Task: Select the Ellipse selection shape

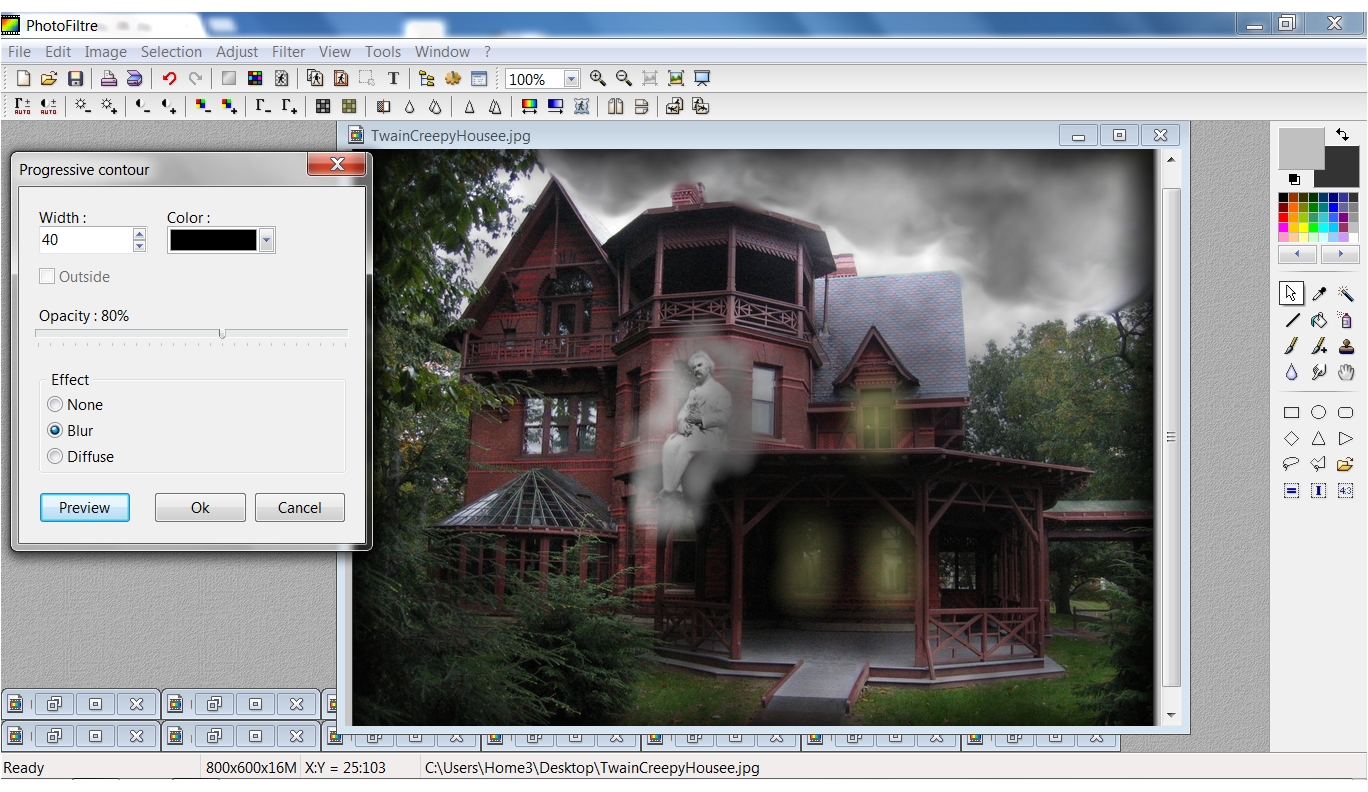Action: pyautogui.click(x=1319, y=412)
